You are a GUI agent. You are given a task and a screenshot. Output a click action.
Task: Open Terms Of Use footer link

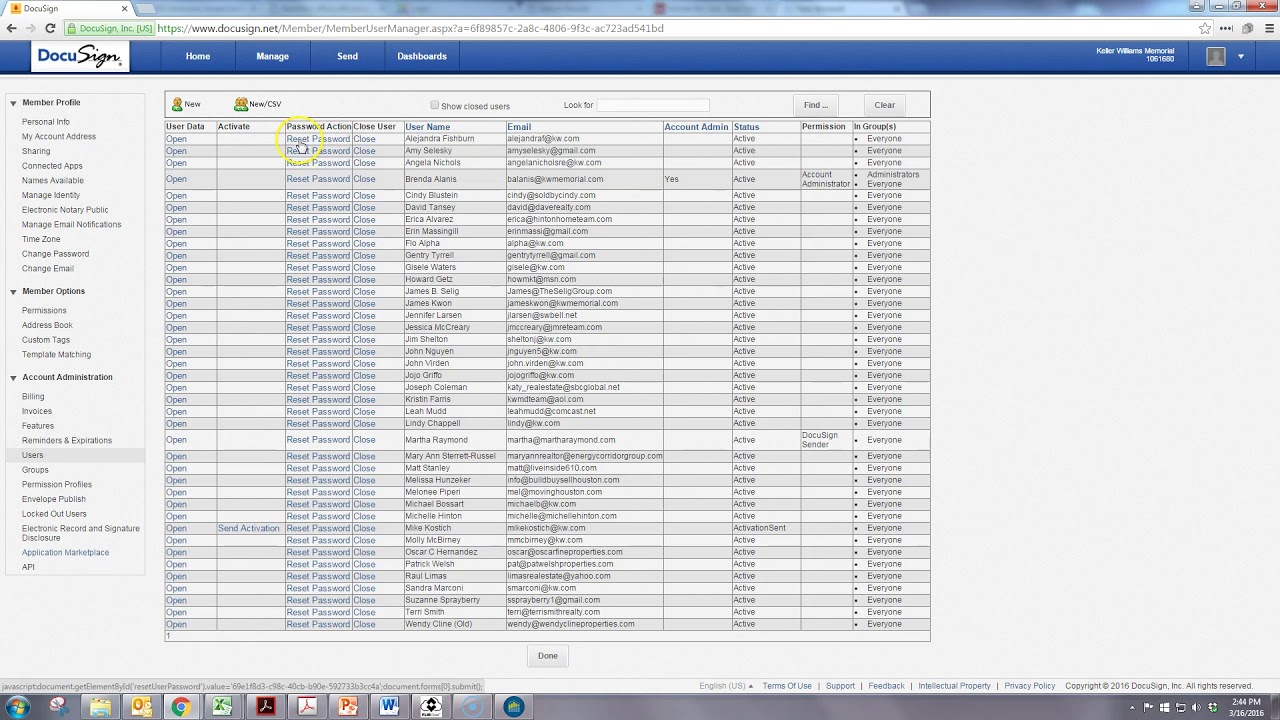coord(787,686)
